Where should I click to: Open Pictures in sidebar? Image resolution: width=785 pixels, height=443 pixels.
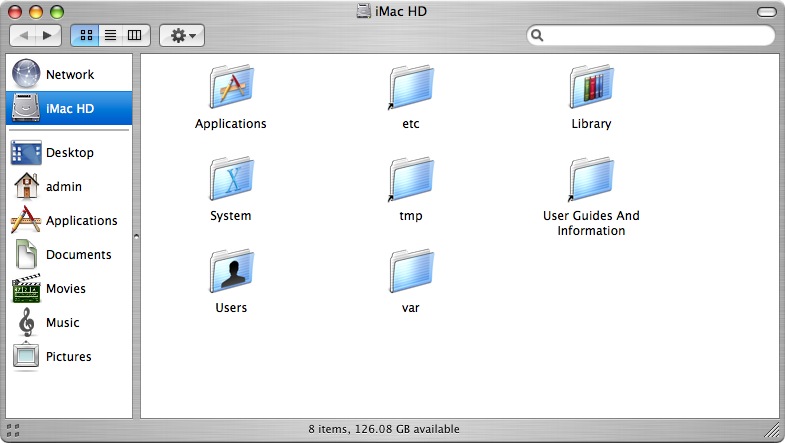[x=69, y=356]
